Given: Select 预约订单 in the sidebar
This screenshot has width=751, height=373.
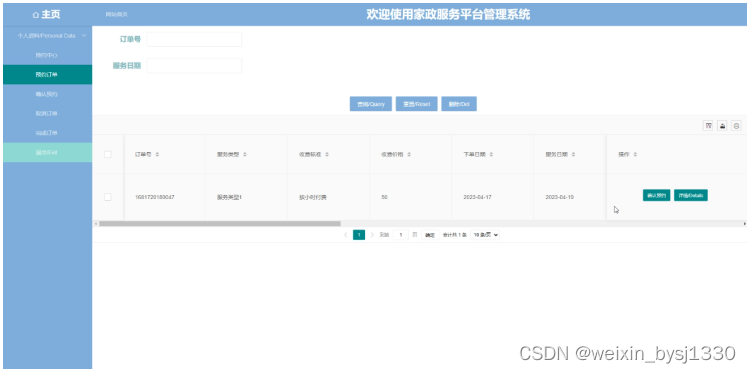Looking at the screenshot, I should tap(46, 75).
